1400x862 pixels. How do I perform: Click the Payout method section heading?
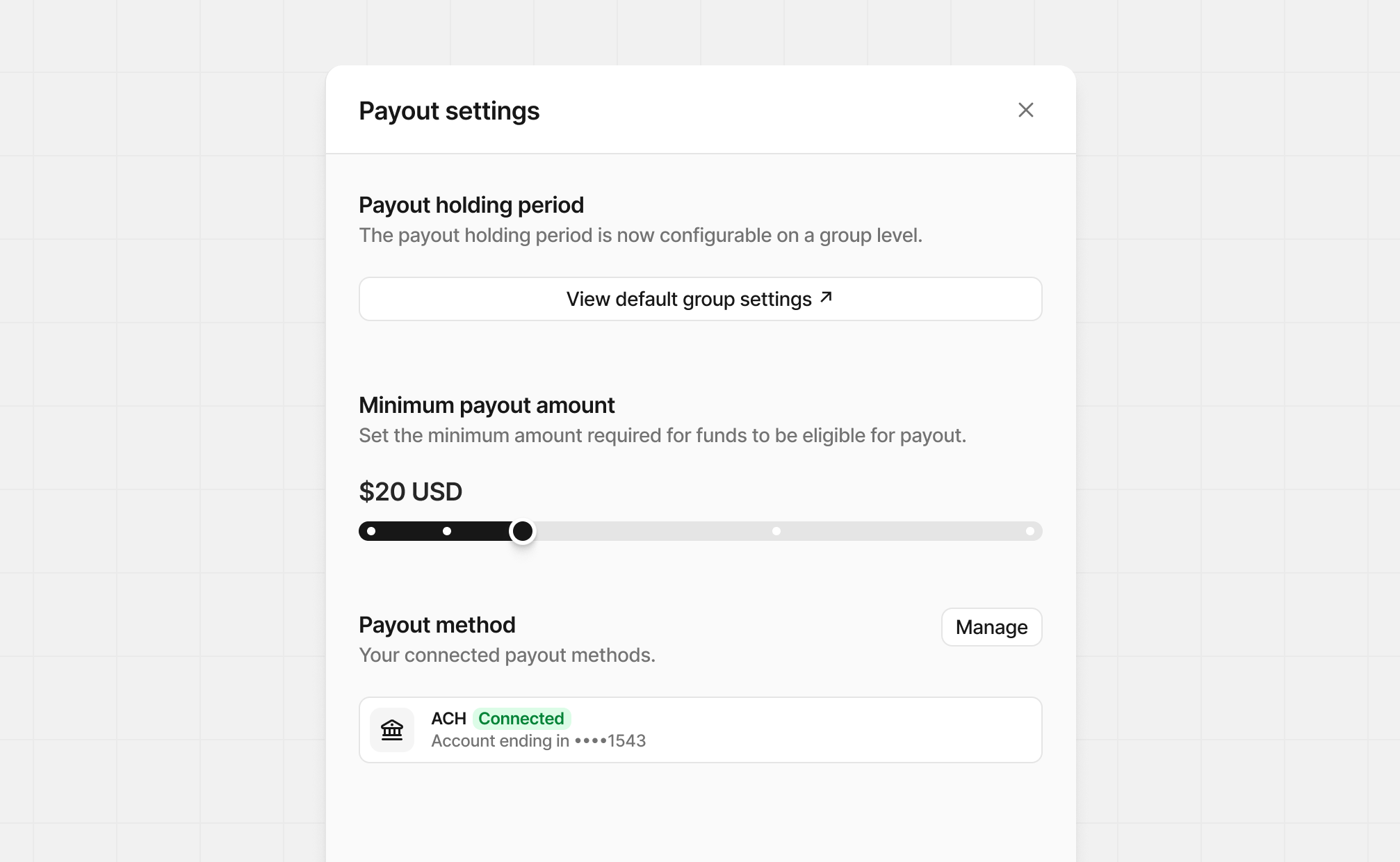pyautogui.click(x=437, y=624)
